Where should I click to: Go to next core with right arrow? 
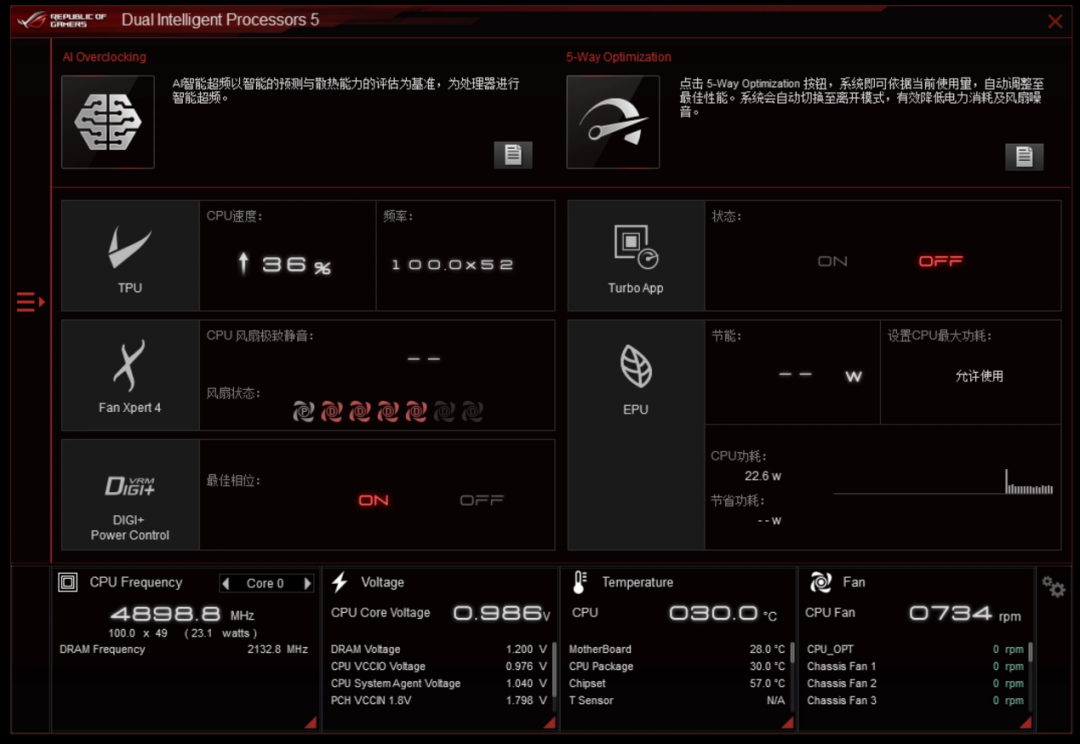click(x=307, y=583)
